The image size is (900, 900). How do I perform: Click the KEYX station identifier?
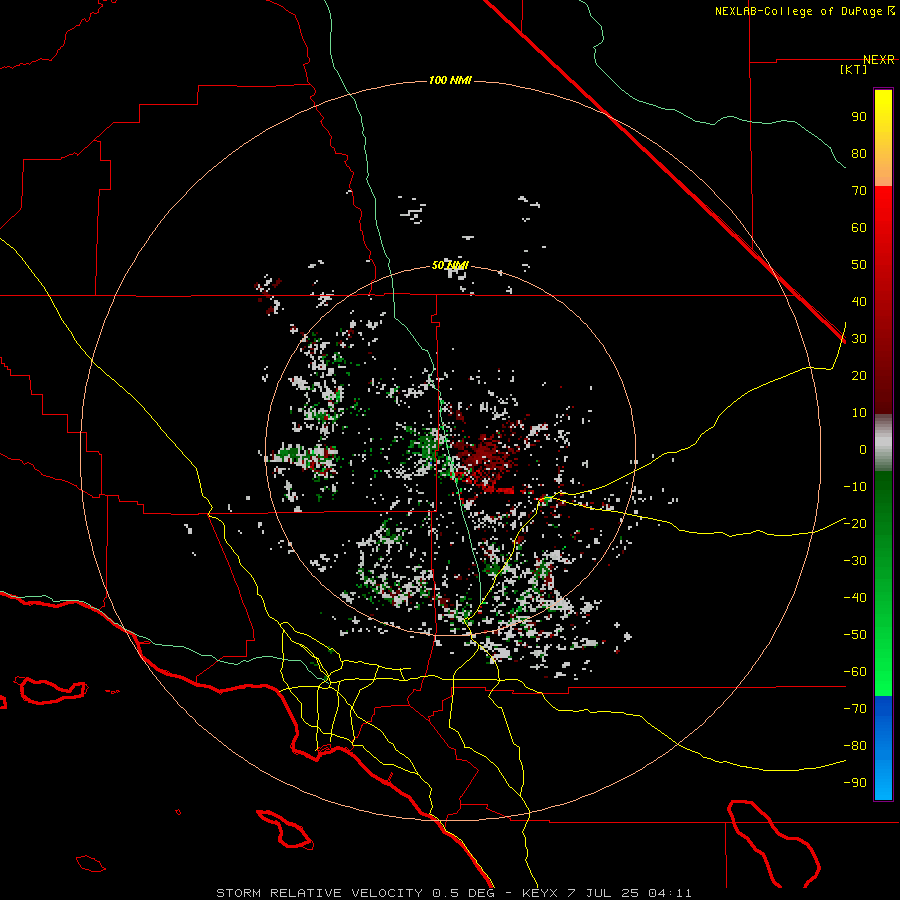tap(541, 893)
